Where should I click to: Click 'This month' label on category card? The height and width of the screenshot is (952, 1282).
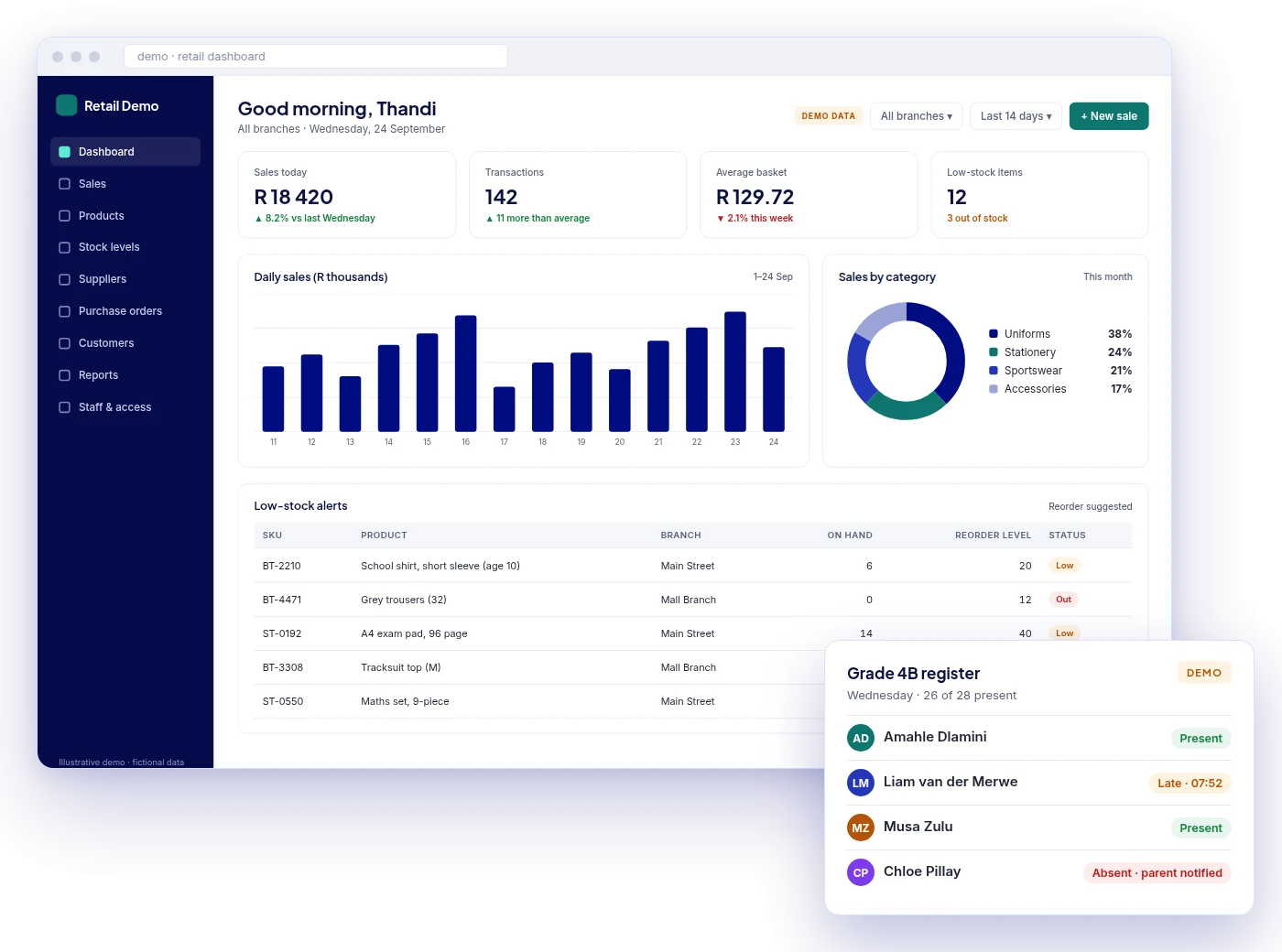click(x=1108, y=276)
